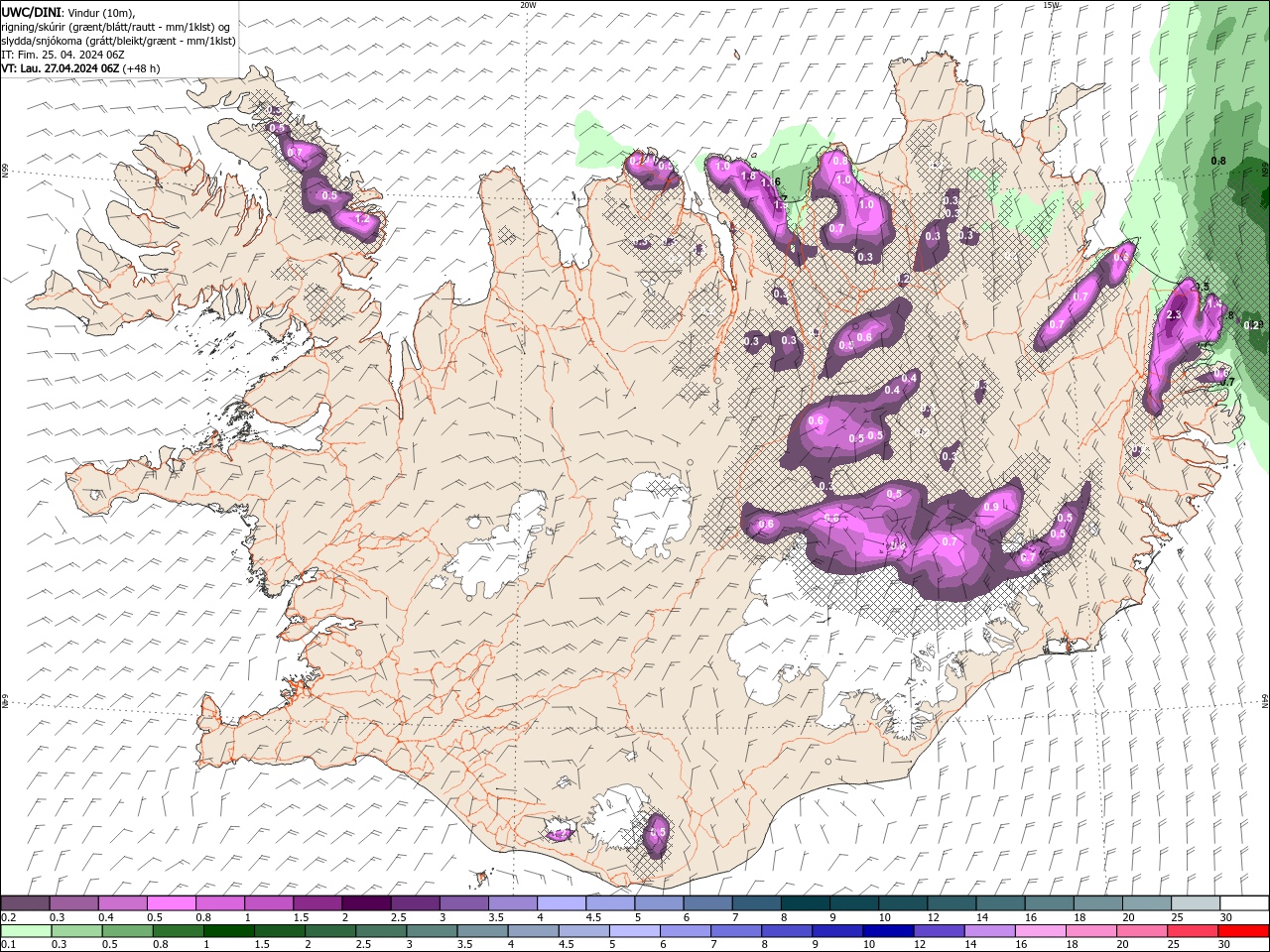Image resolution: width=1270 pixels, height=952 pixels.
Task: Click the '0.9' snowfall value near Vatnajökull
Action: [x=991, y=508]
